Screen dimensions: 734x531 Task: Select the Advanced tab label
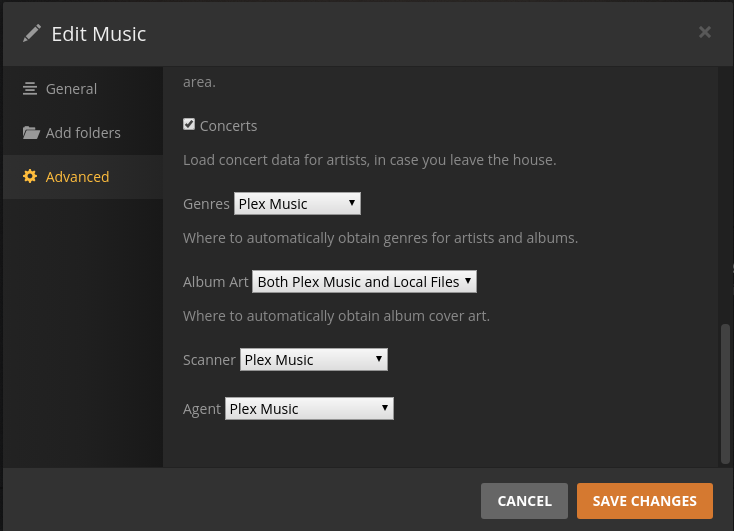tap(77, 177)
